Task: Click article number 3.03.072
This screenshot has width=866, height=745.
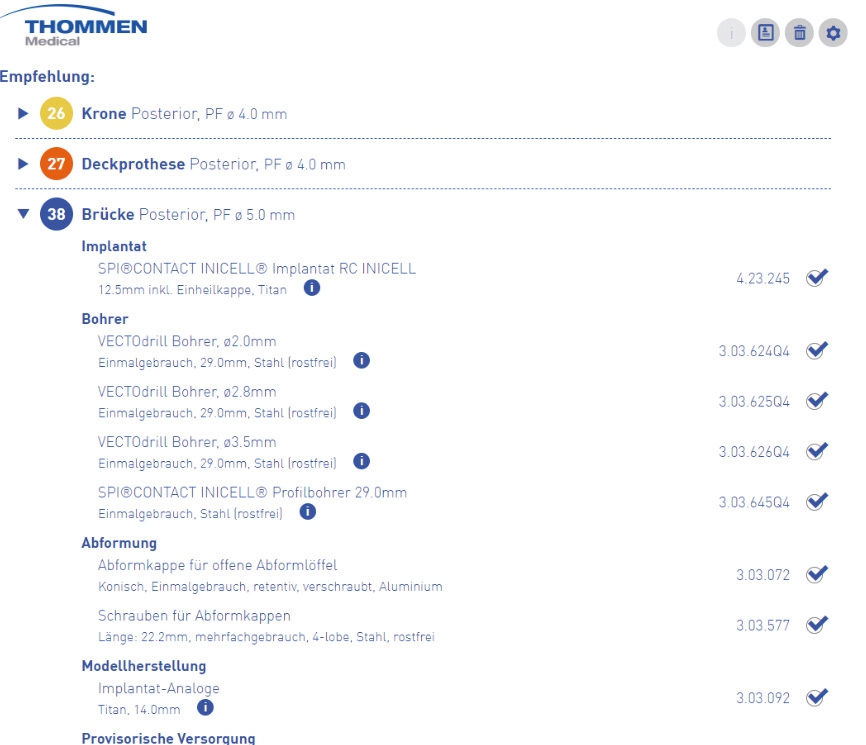Action: point(763,575)
